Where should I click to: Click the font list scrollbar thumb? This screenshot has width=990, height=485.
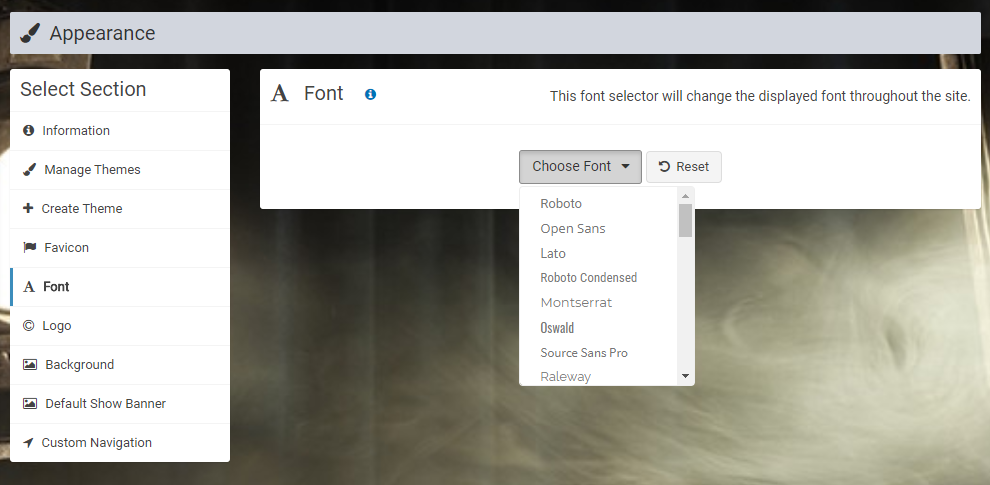pos(685,220)
